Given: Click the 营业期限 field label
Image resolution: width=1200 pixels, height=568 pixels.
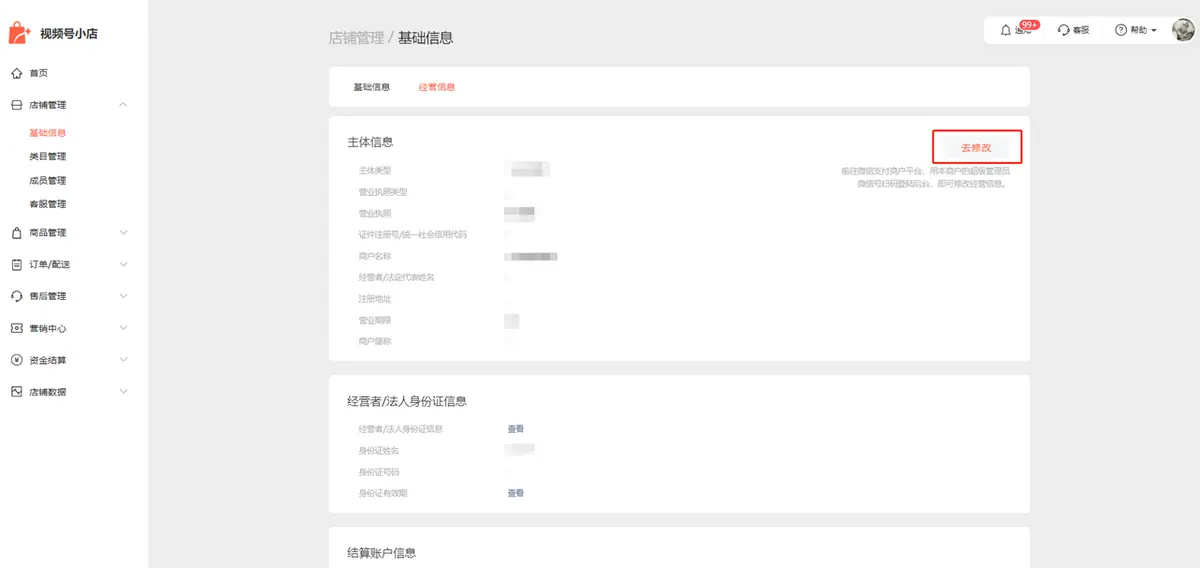Looking at the screenshot, I should [375, 320].
